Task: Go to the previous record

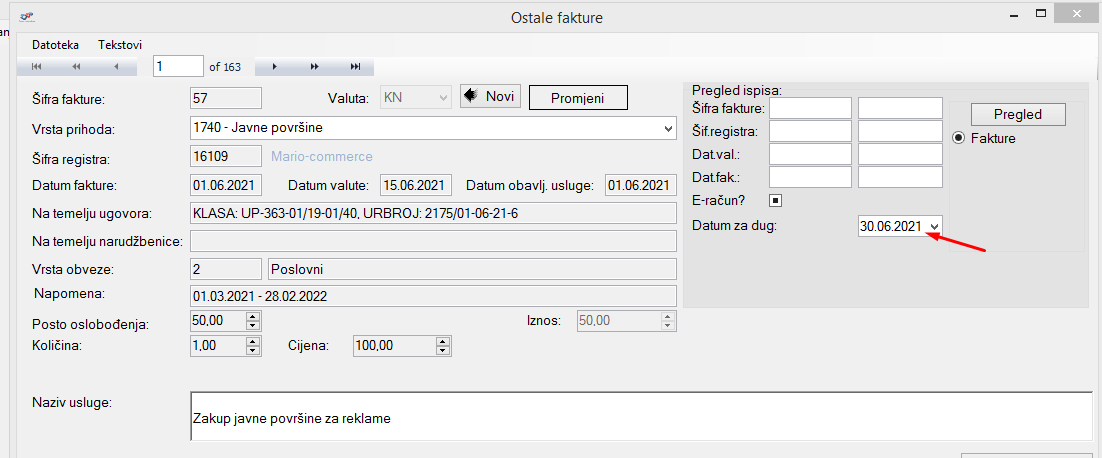Action: 116,67
